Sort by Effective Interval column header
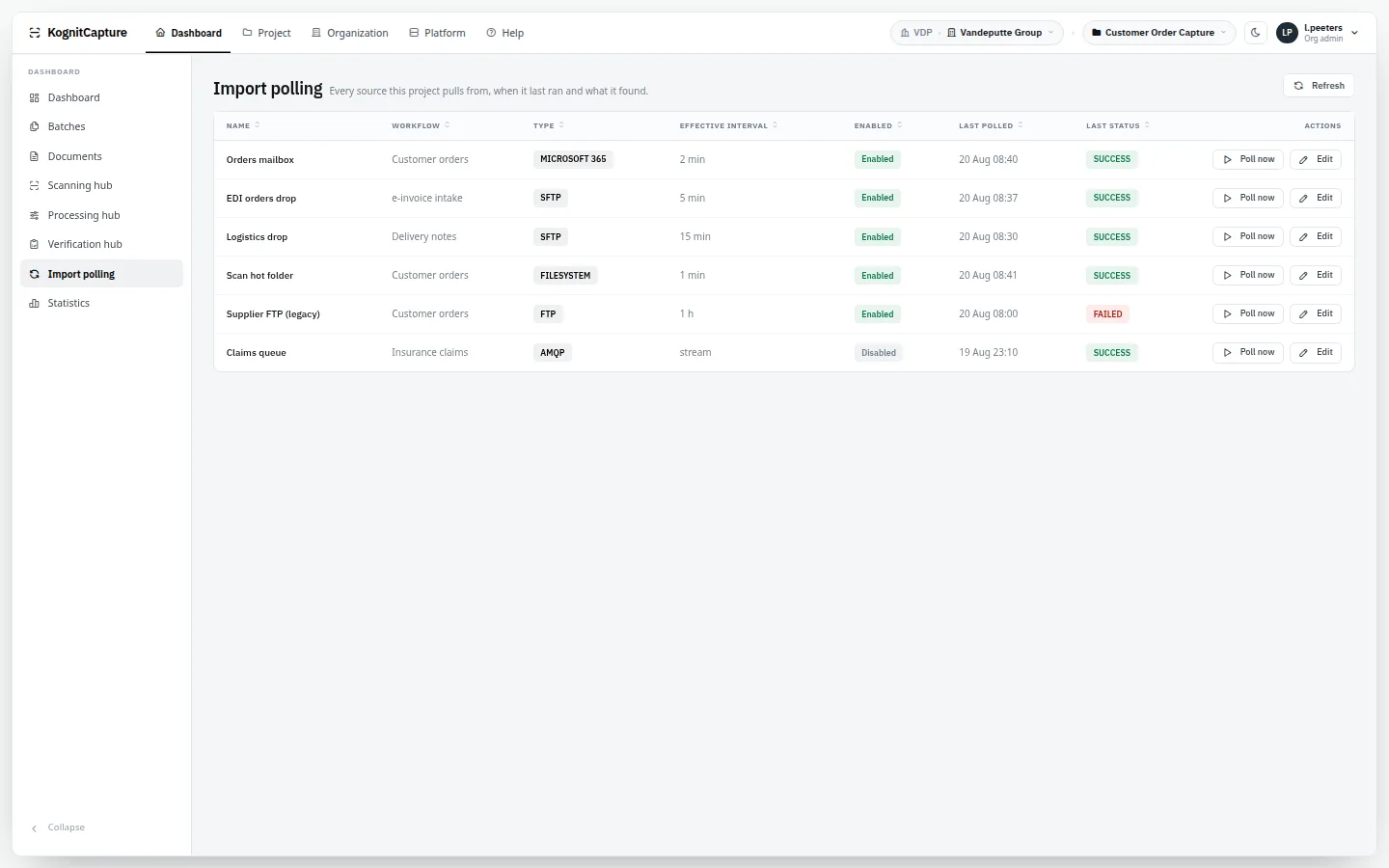This screenshot has height=868, width=1389. point(728,125)
